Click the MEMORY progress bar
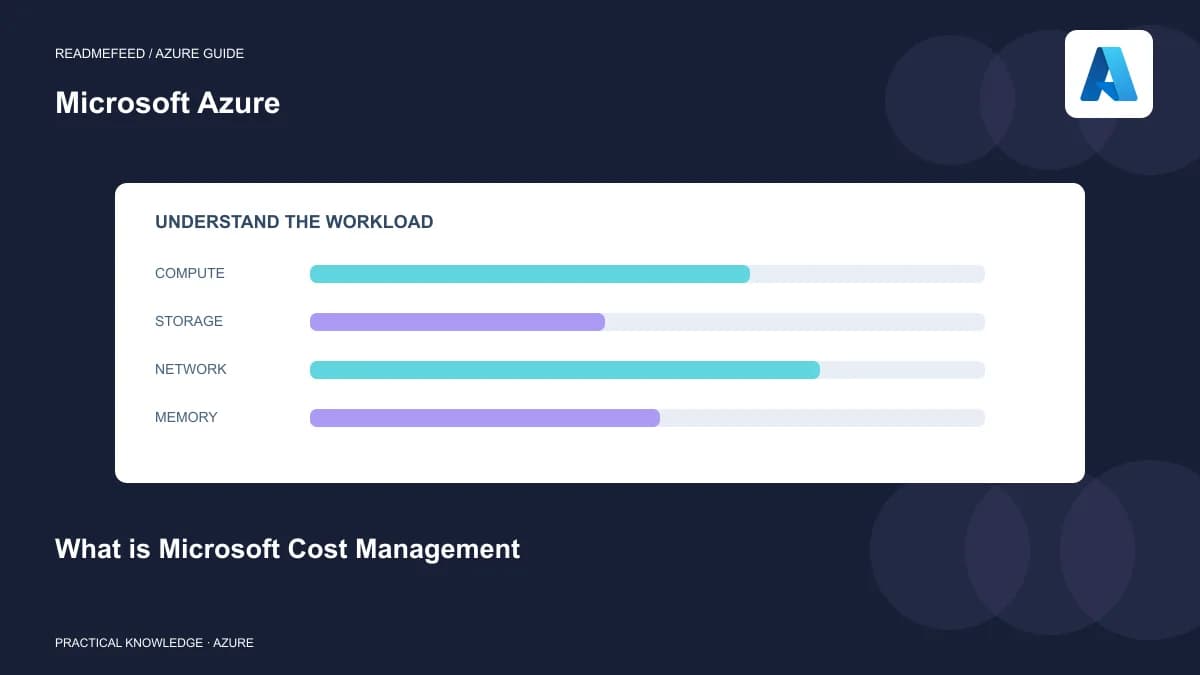 point(647,418)
